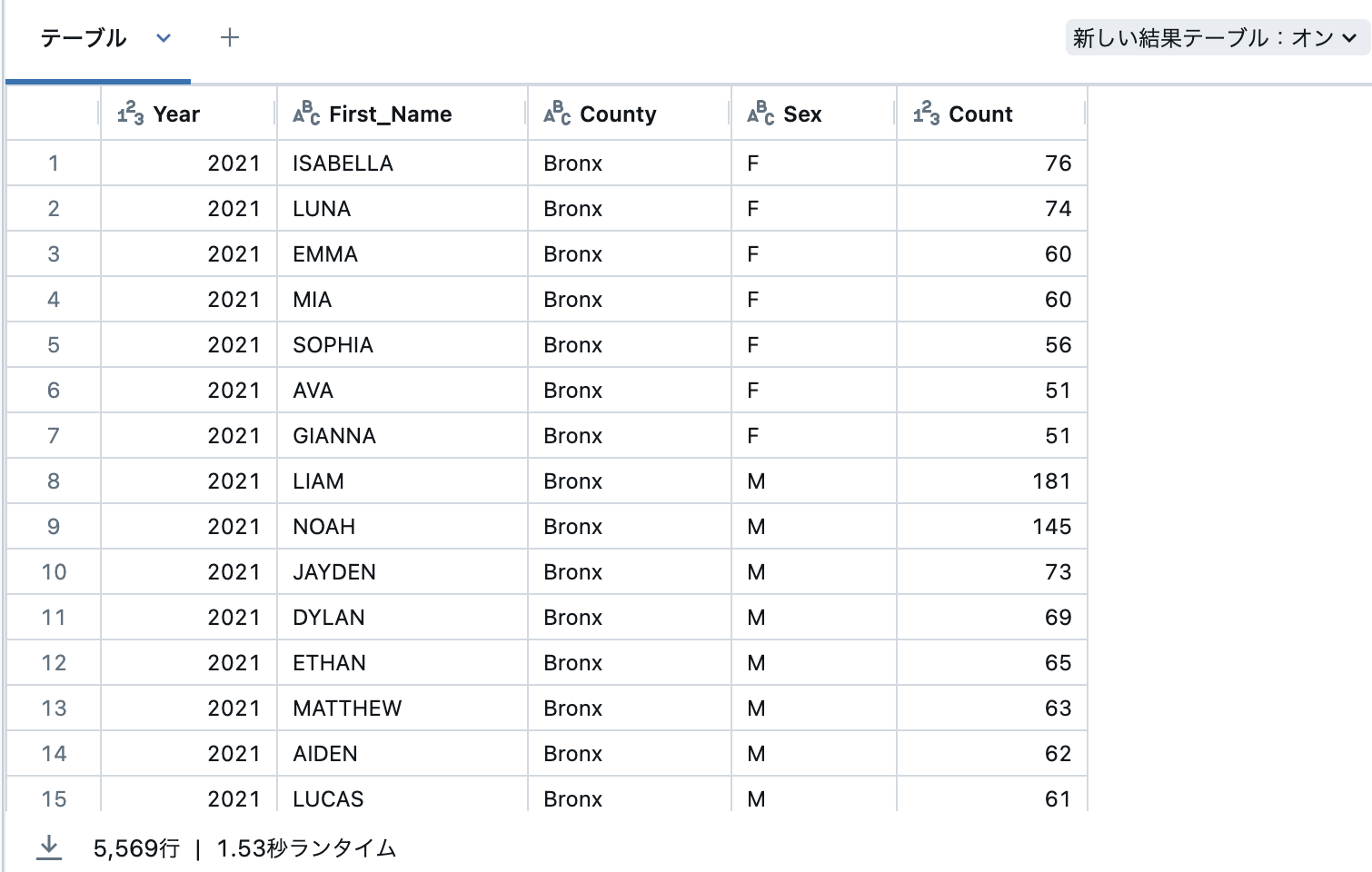Screen dimensions: 1372x872
Task: Click the Sex column string type icon
Action: (x=761, y=114)
